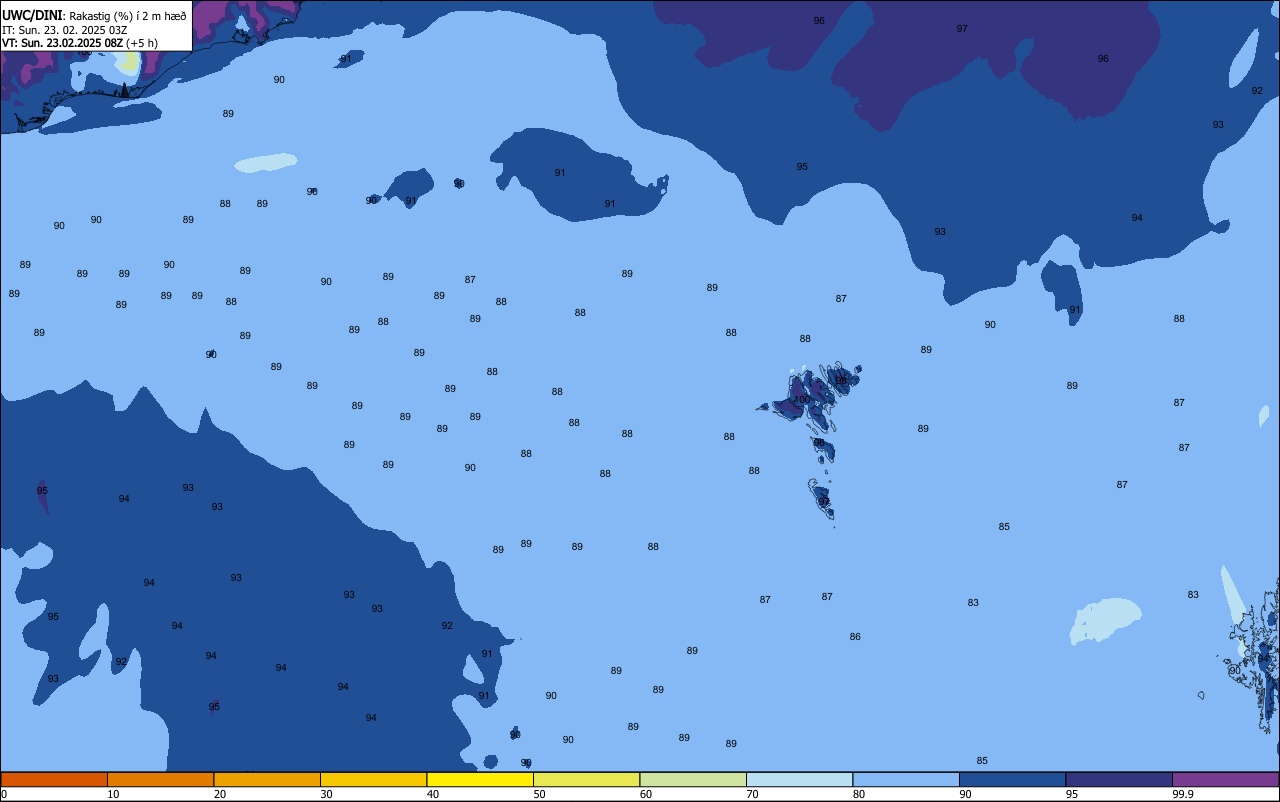Click the legend tick label "30"

[x=326, y=794]
